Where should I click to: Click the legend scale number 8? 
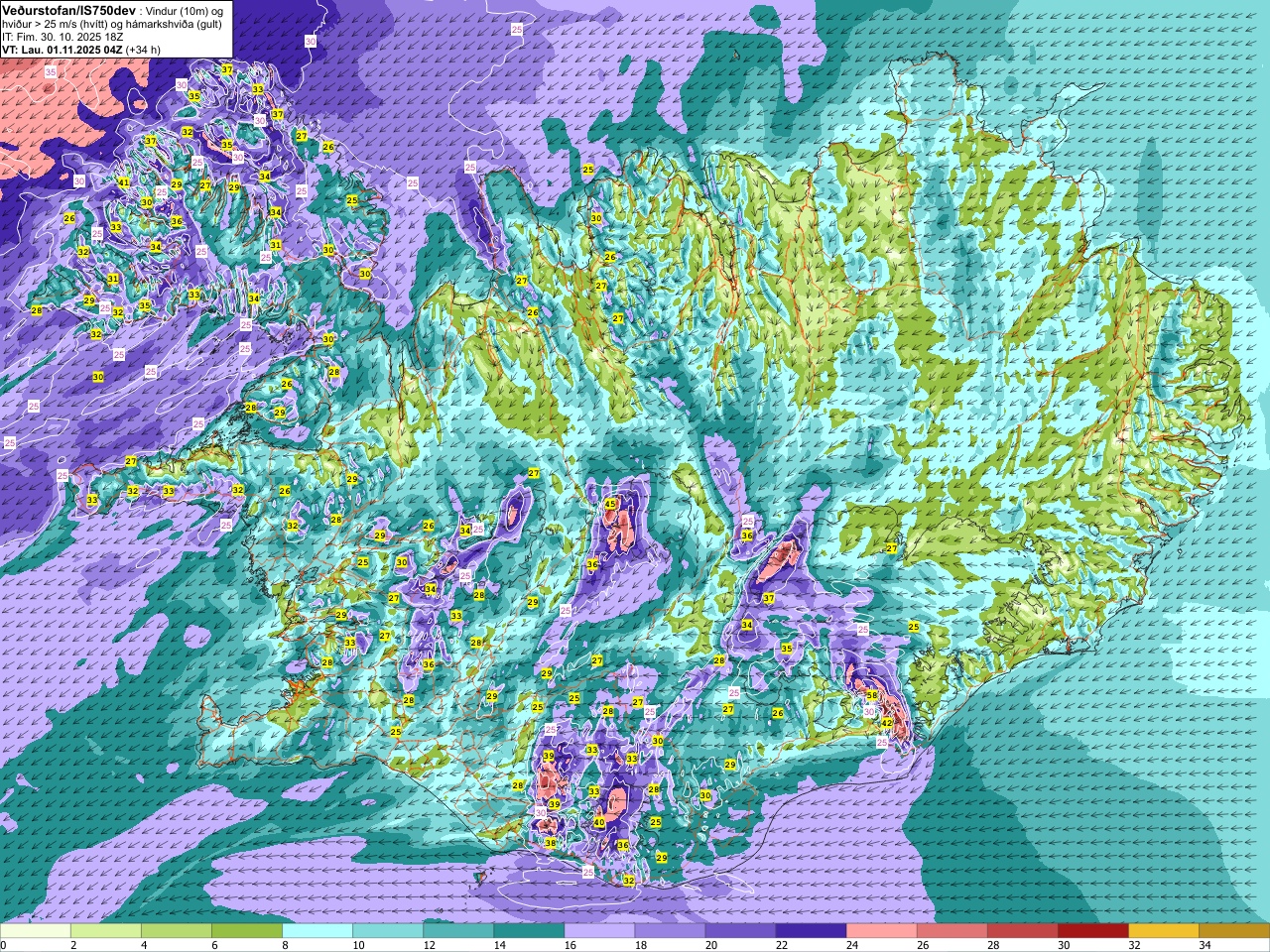[x=284, y=945]
